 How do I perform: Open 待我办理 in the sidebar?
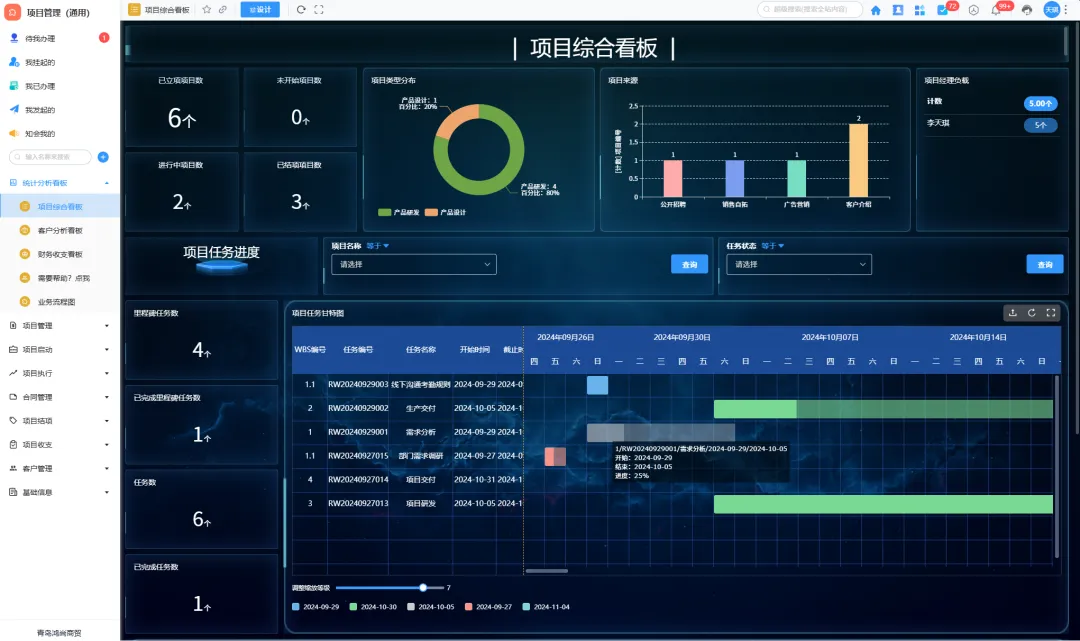pos(40,38)
